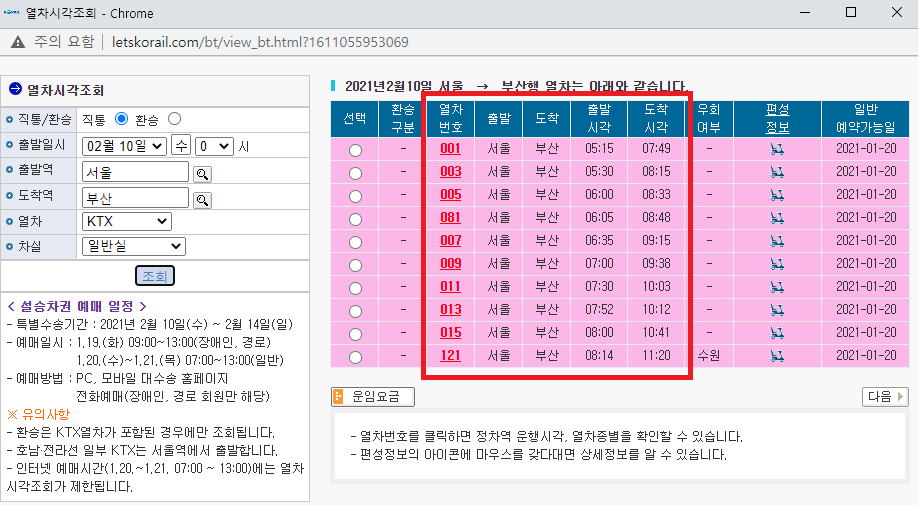
Task: Select radio button for train 013 row
Action: pyautogui.click(x=355, y=311)
